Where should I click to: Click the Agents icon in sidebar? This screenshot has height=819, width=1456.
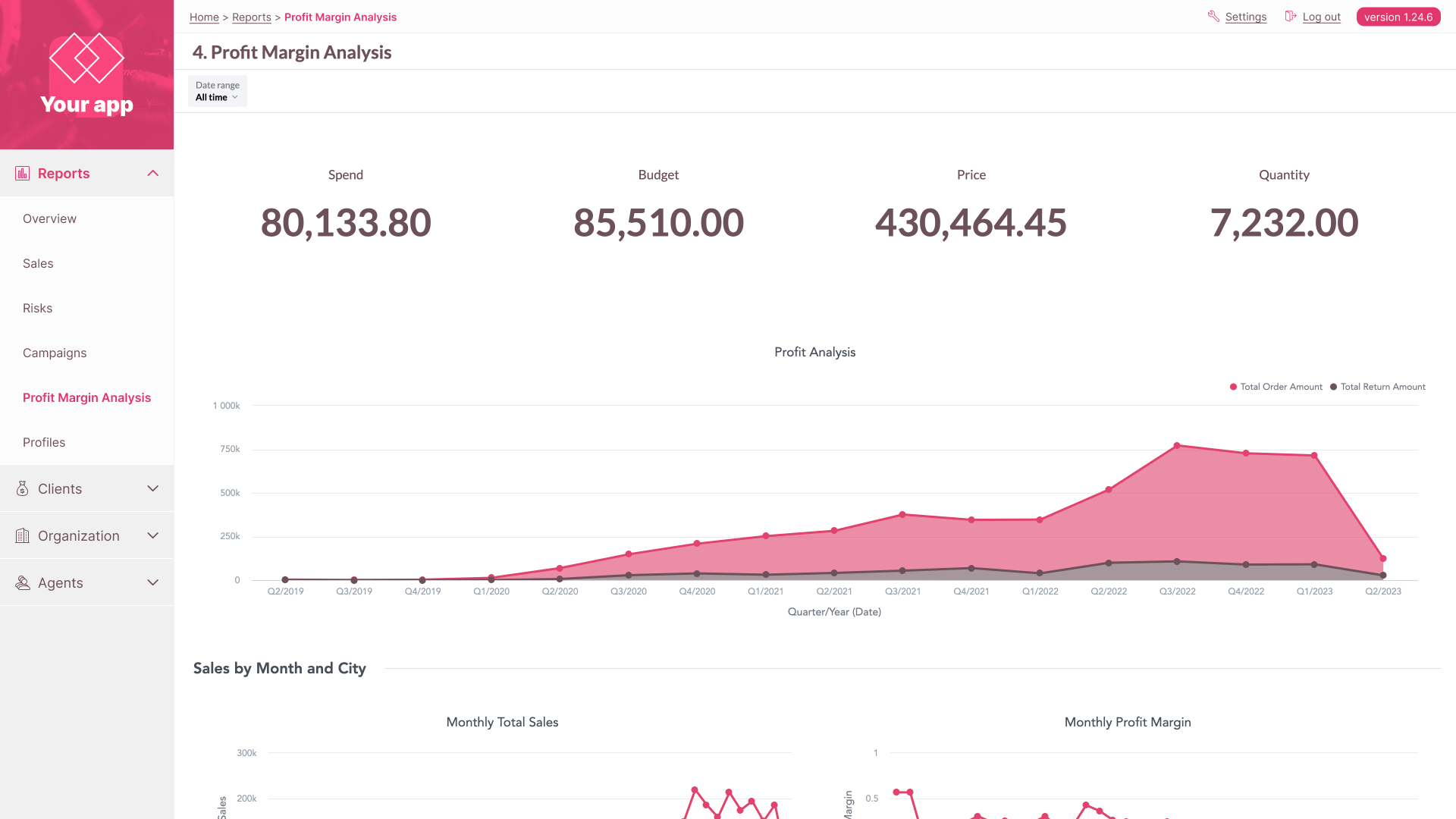22,582
